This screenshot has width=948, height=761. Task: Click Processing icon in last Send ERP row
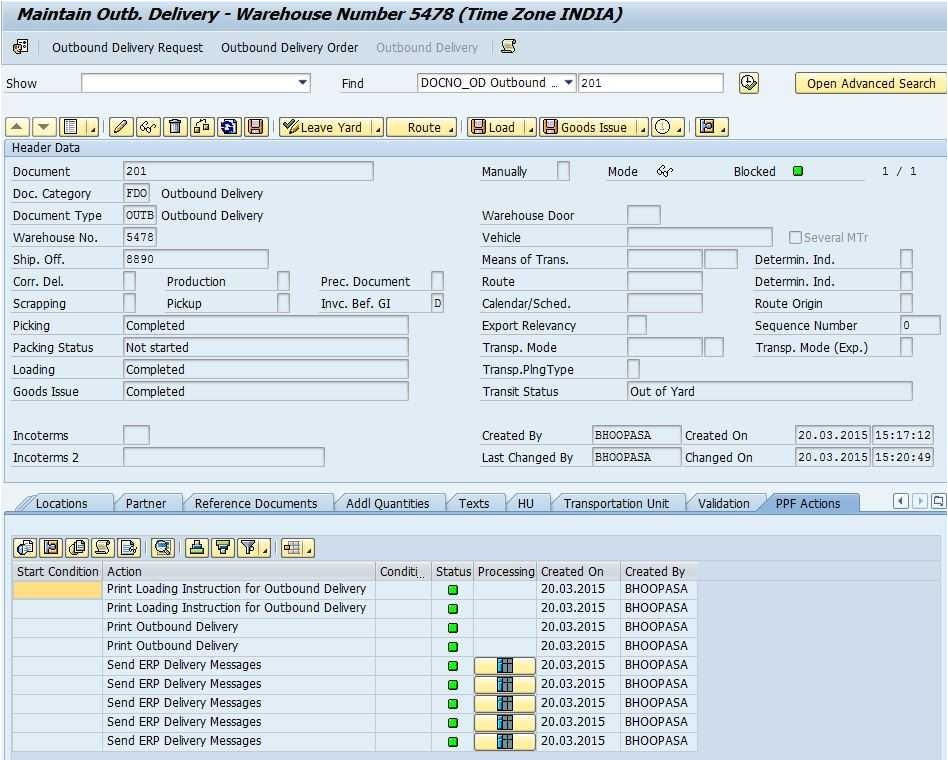click(505, 742)
